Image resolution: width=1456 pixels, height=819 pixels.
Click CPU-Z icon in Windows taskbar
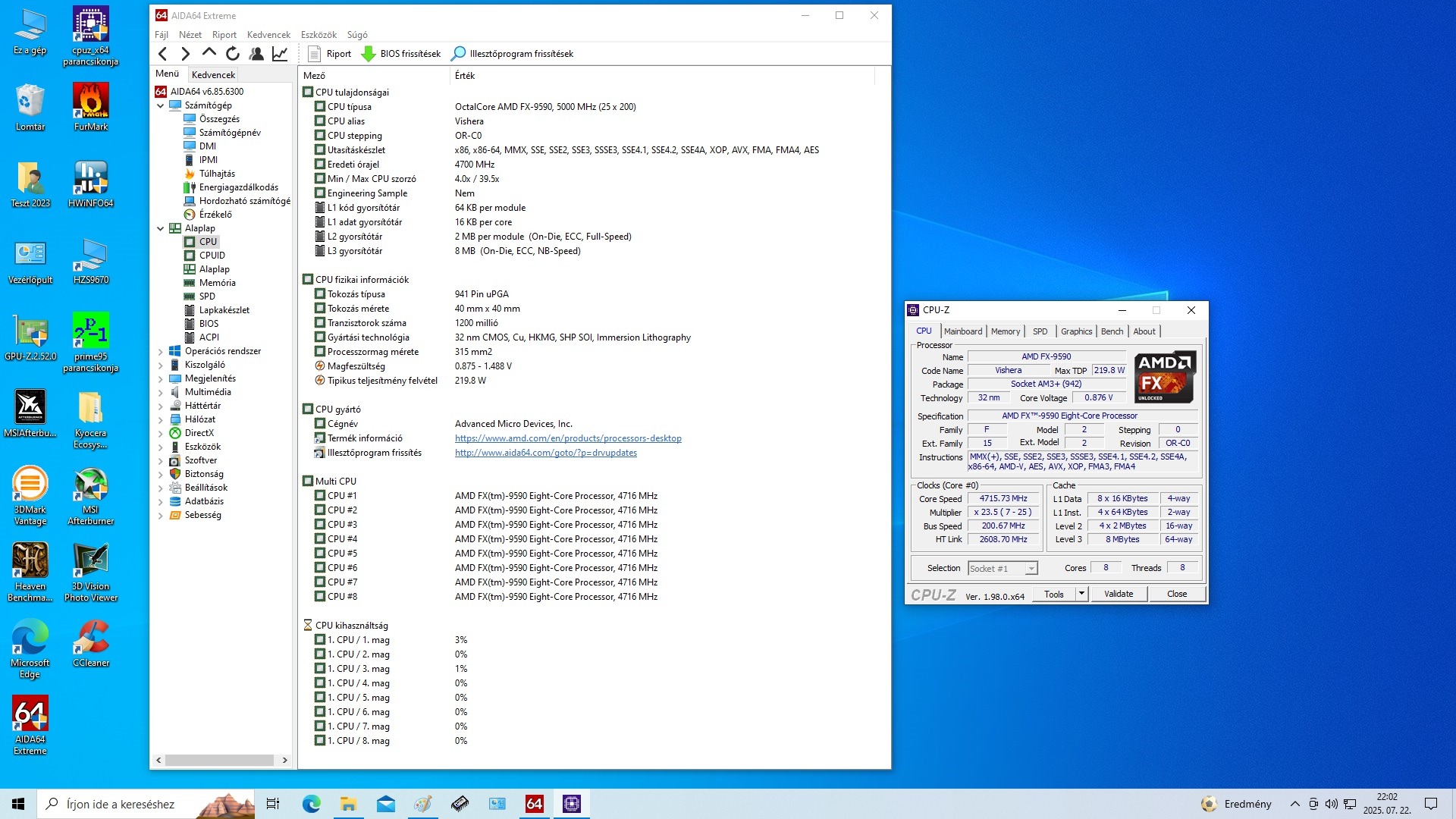(572, 804)
